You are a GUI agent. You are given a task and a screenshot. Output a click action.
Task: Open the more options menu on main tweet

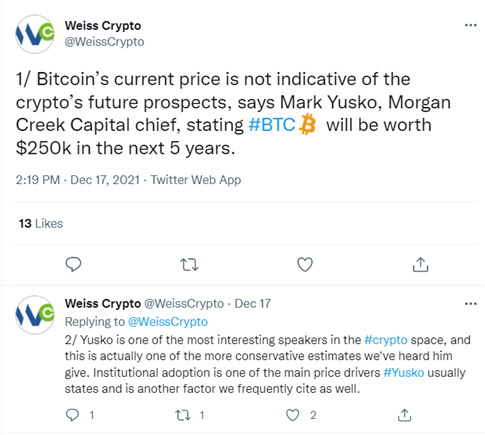pos(471,25)
